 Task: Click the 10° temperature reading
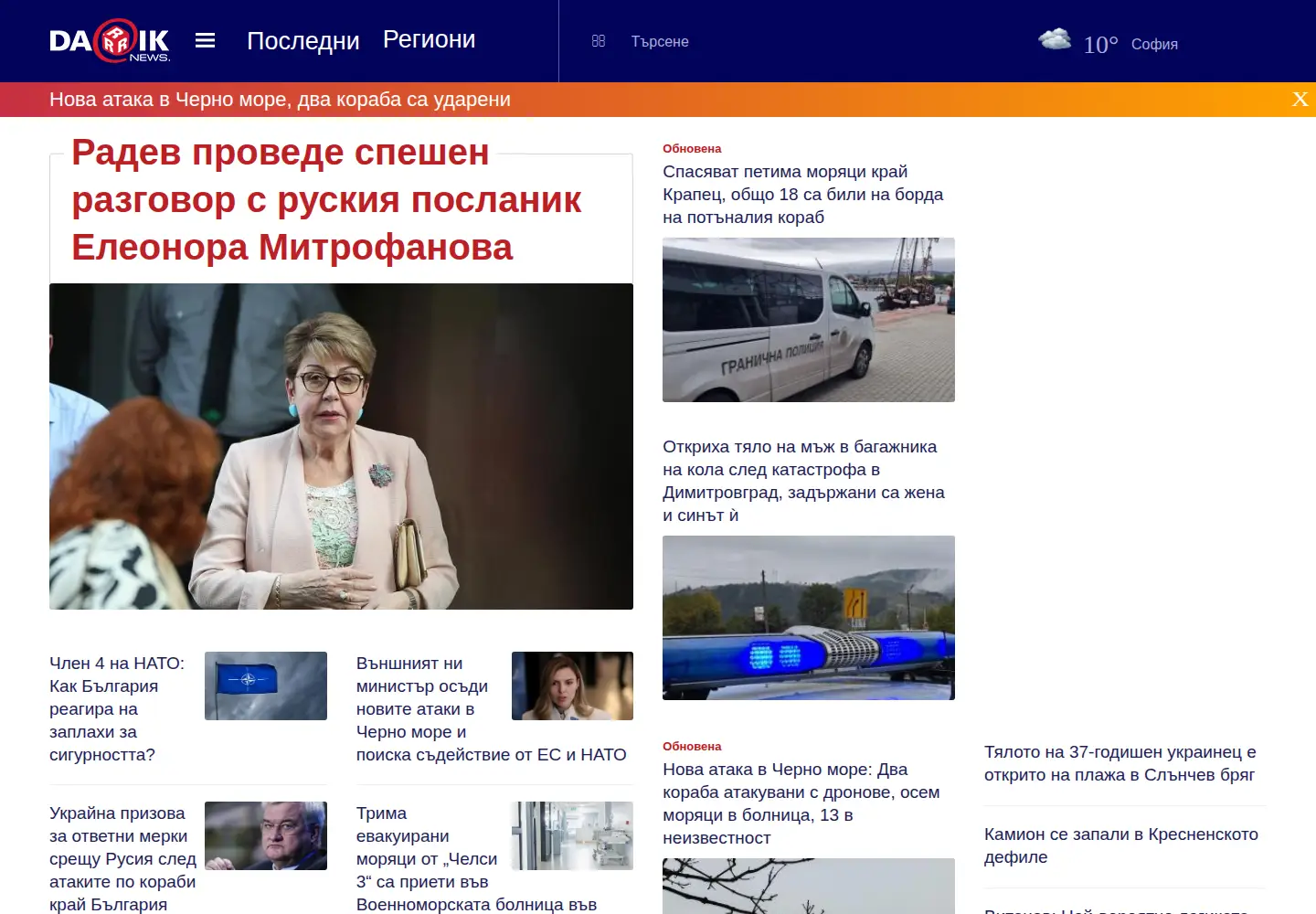1100,45
